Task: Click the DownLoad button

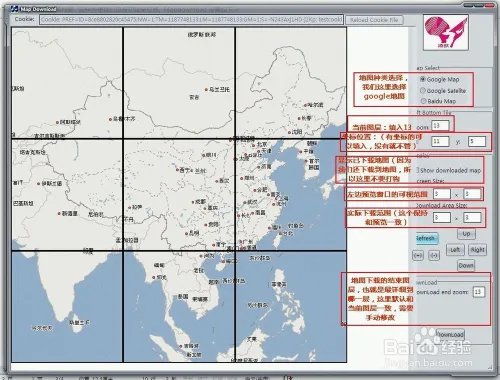Action: click(x=451, y=334)
